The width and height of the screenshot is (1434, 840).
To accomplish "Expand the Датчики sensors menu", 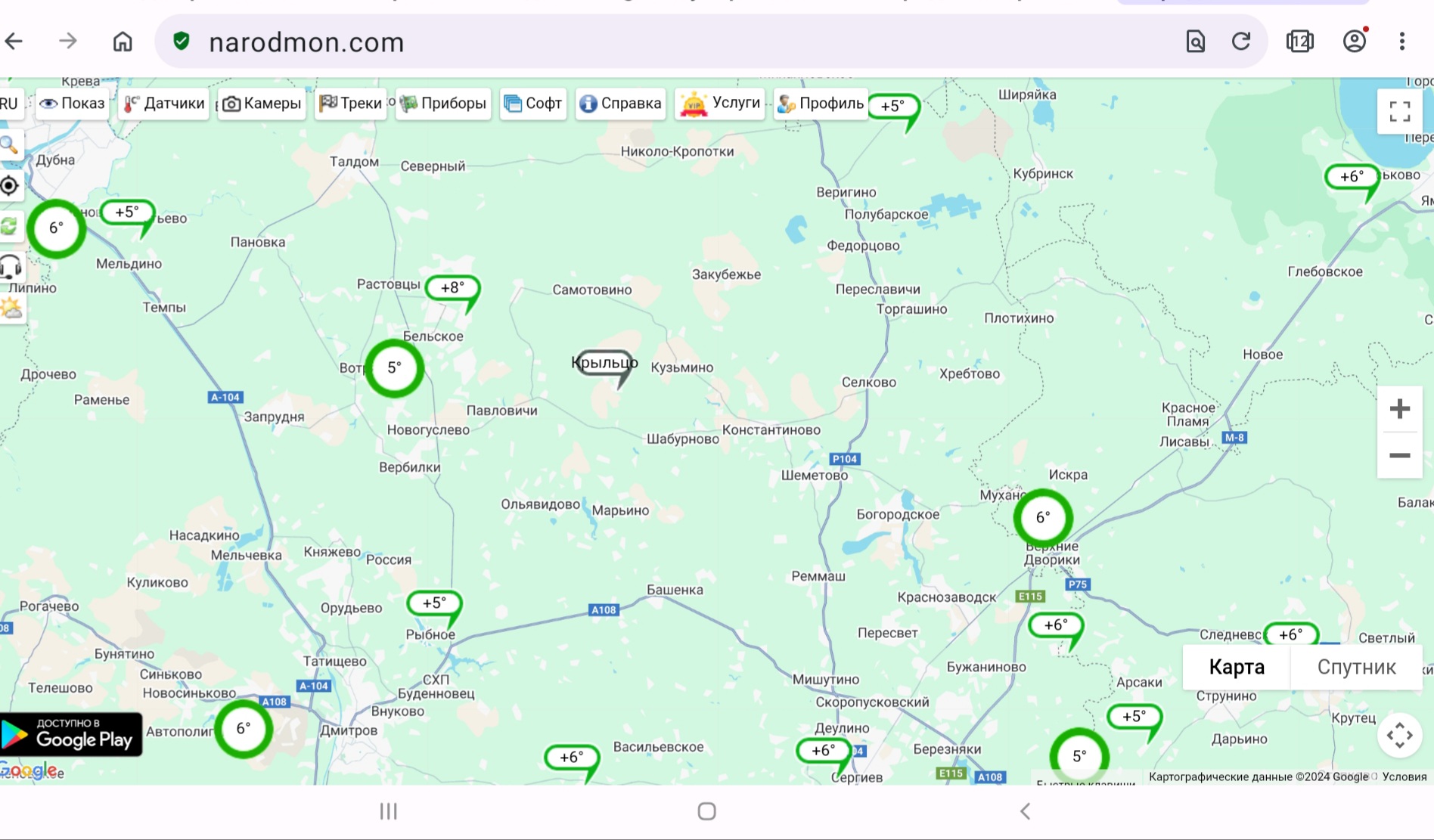I will [164, 104].
